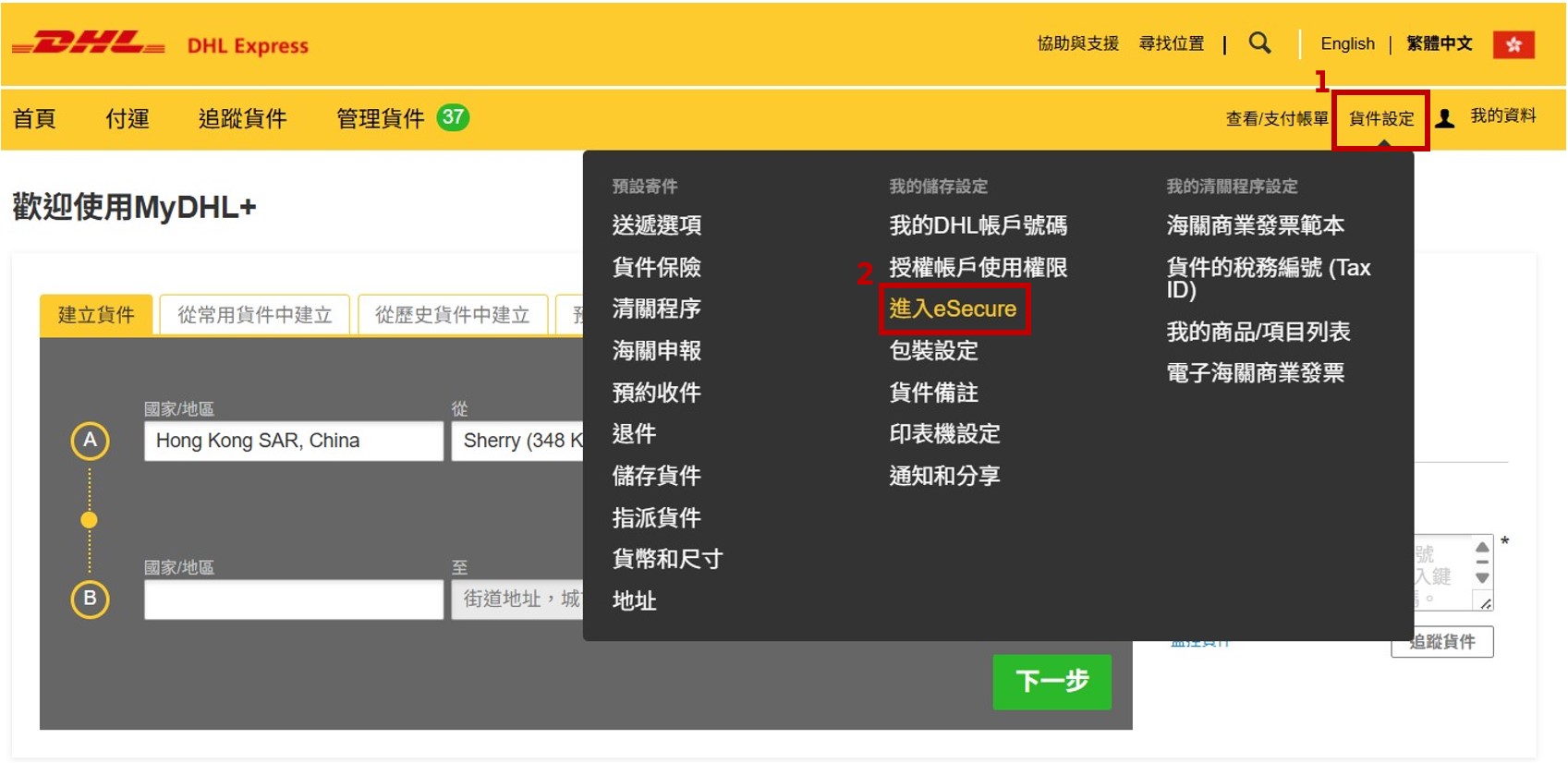This screenshot has height=763, width=1568.
Task: Select 進入eSecure from the menu
Action: [x=953, y=309]
